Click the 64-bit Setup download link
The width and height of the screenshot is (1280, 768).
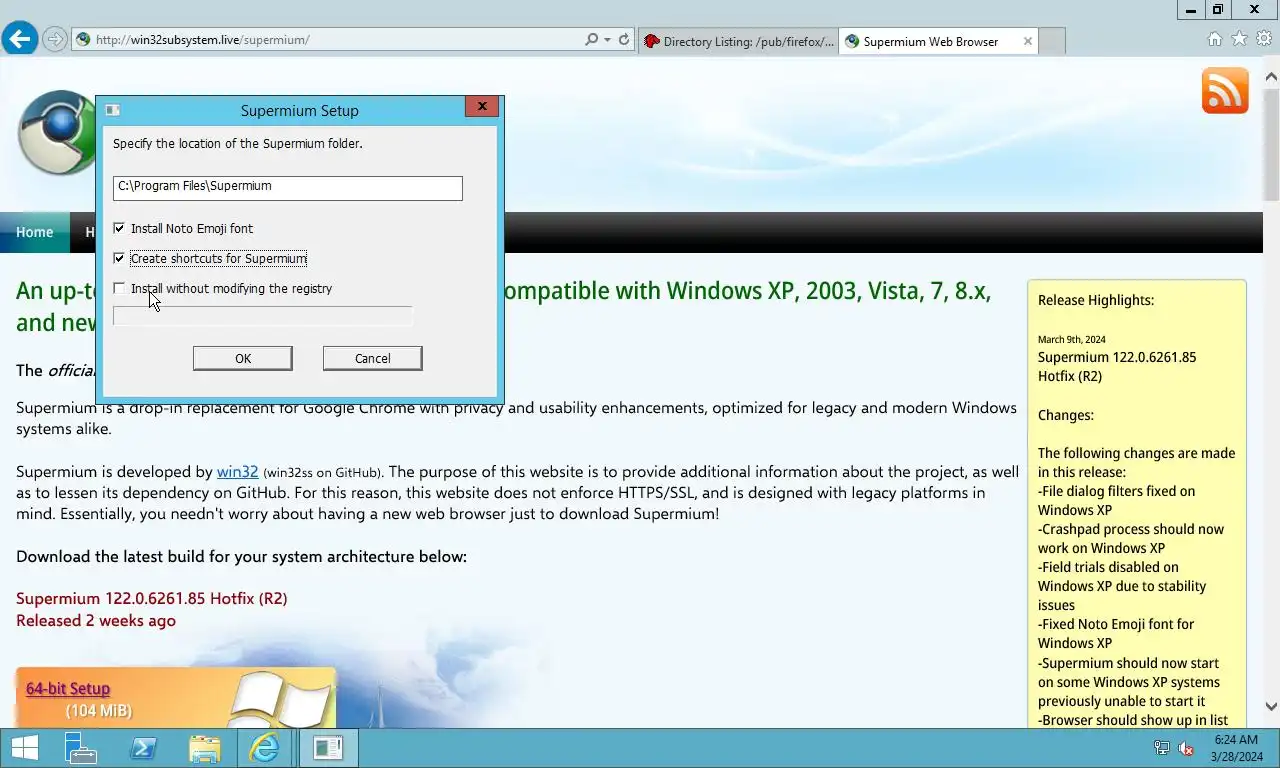[68, 688]
